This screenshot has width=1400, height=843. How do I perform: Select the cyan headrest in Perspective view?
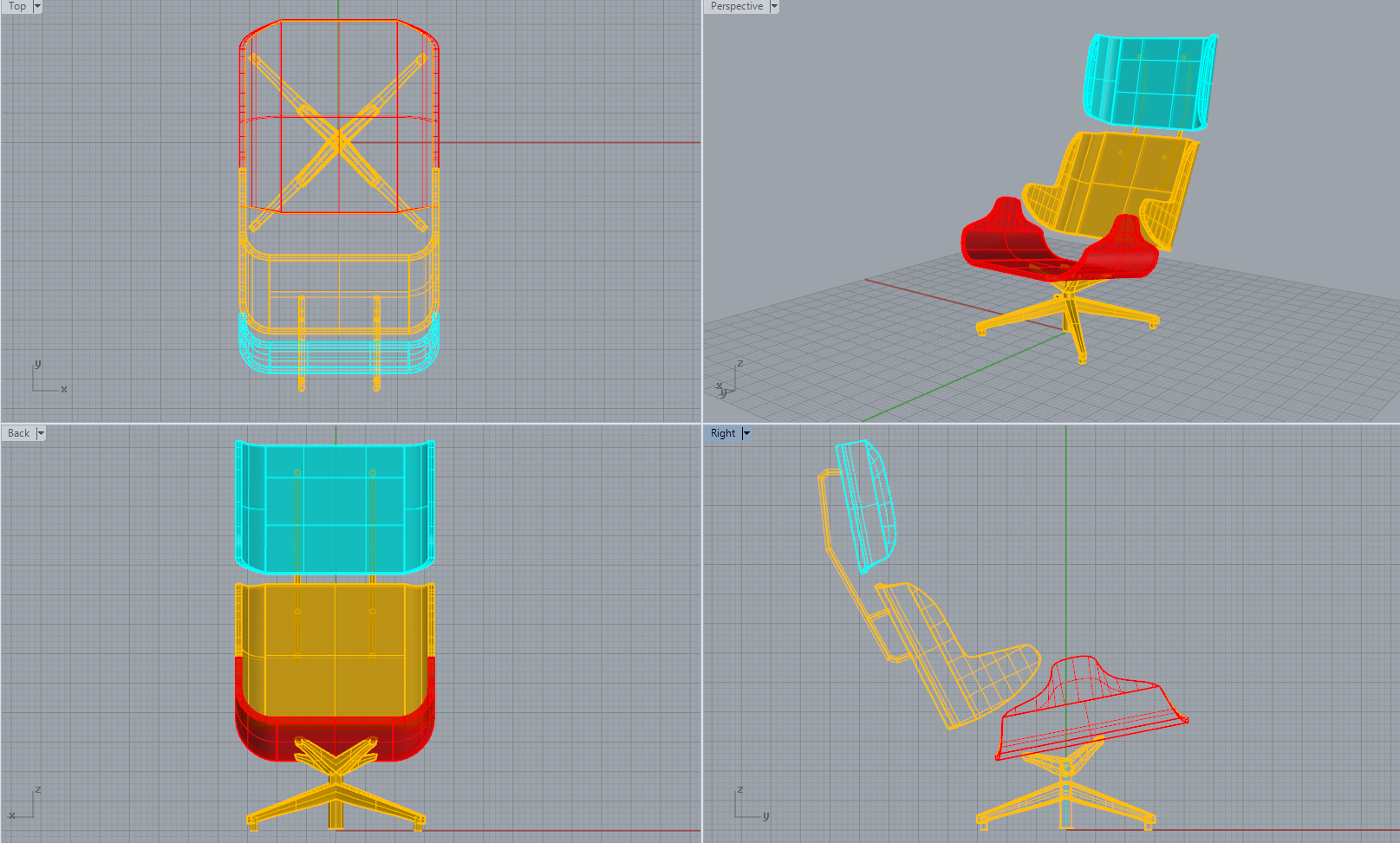pyautogui.click(x=1144, y=82)
